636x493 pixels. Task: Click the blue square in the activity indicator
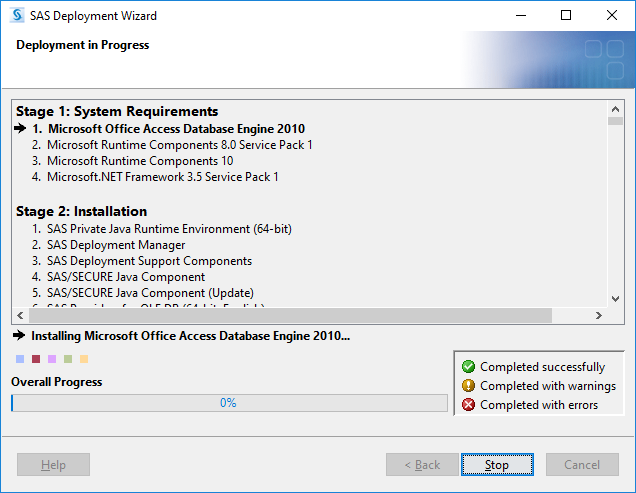click(x=20, y=359)
